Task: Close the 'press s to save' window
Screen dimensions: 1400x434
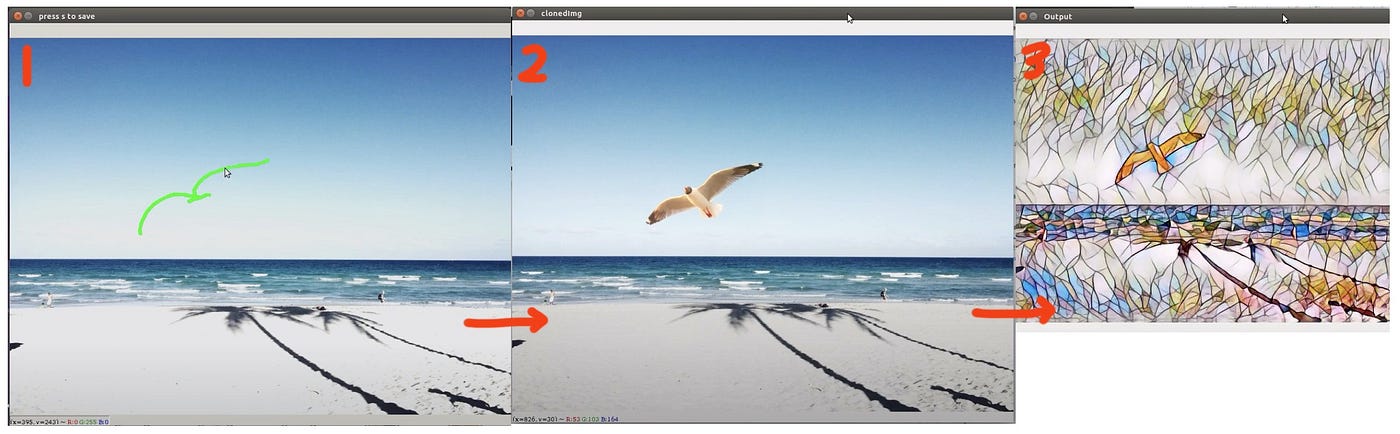Action: [17, 16]
